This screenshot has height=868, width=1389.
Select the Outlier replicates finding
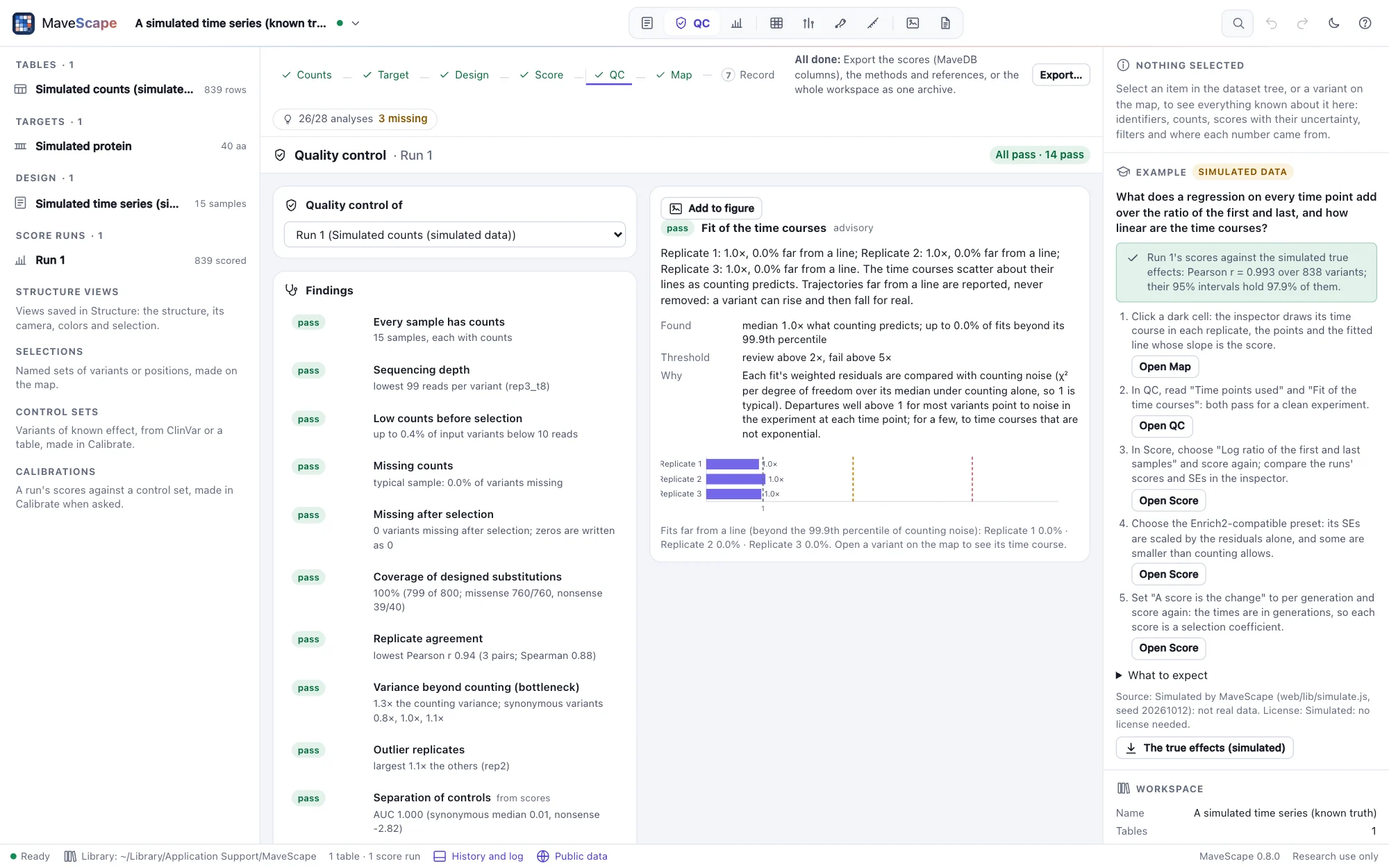[x=455, y=758]
